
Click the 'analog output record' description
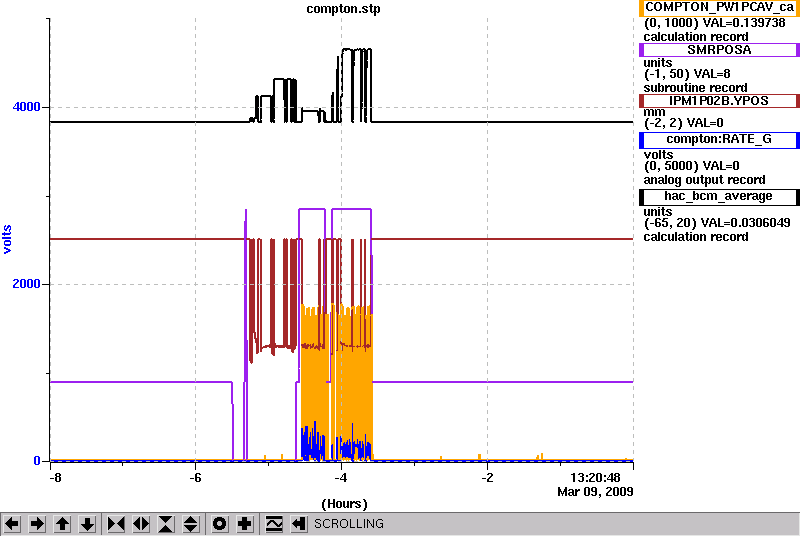[x=705, y=180]
